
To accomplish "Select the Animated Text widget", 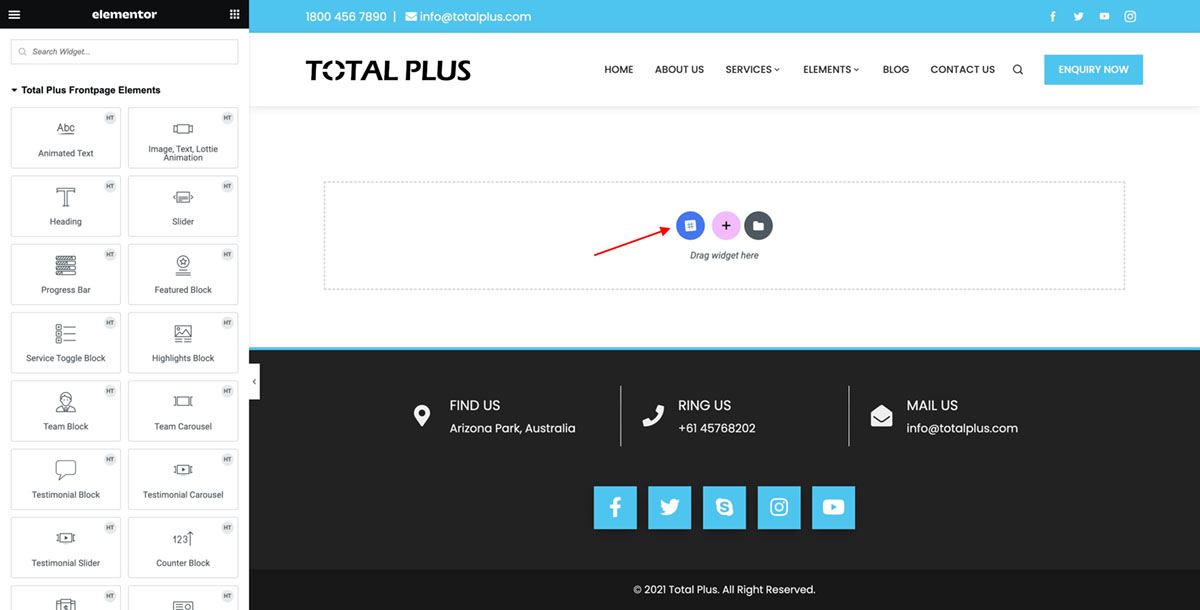I will pos(66,138).
